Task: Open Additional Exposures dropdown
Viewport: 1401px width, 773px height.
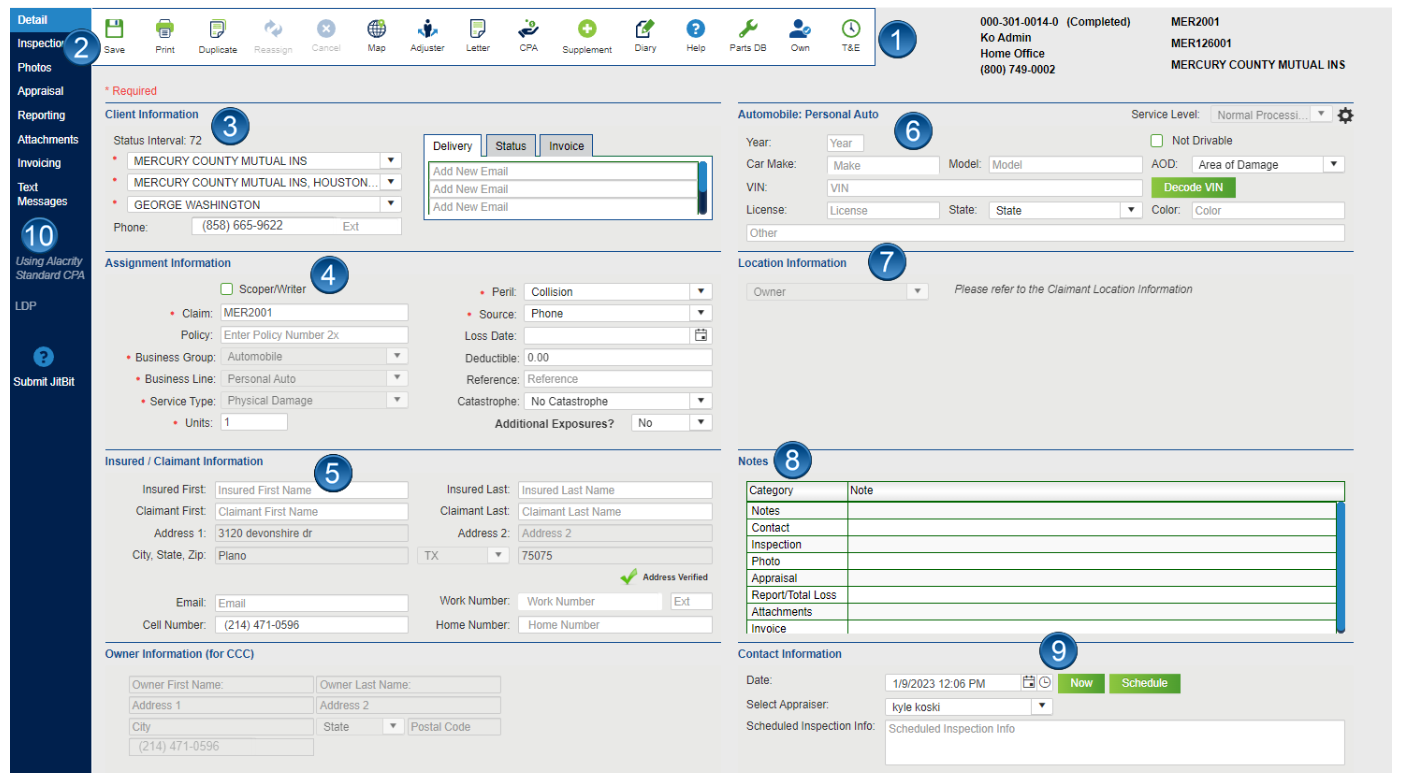Action: pos(702,423)
